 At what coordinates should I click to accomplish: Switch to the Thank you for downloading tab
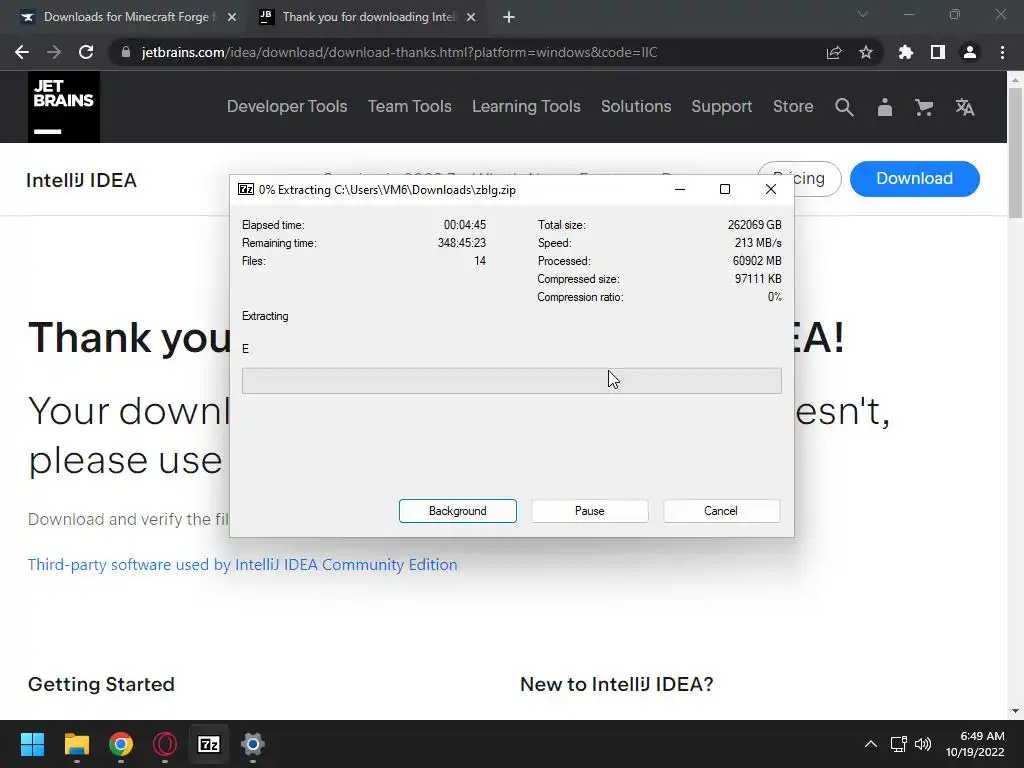366,18
